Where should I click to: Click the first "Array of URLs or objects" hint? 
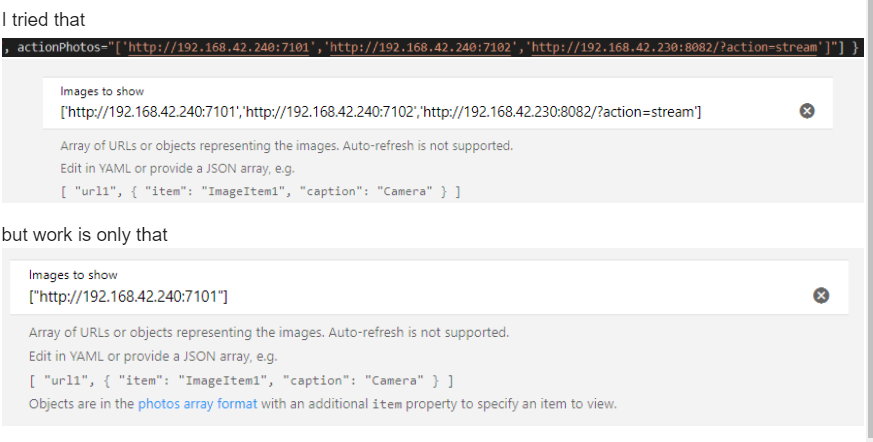click(286, 146)
